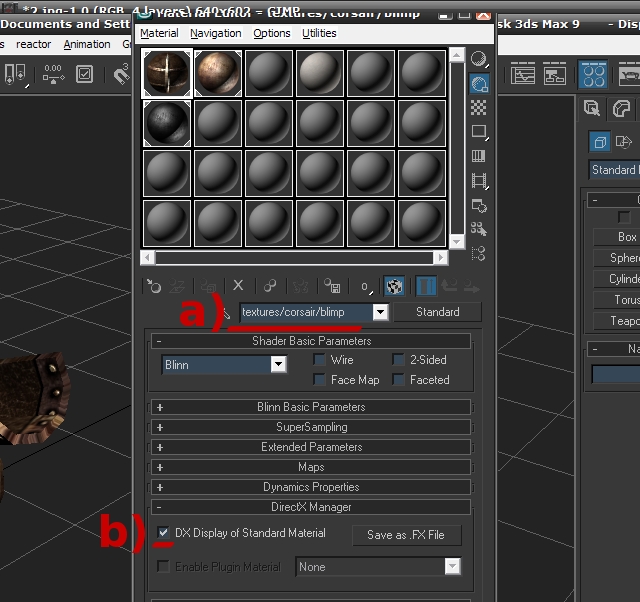Expand the SuperSampling rollout

311,427
